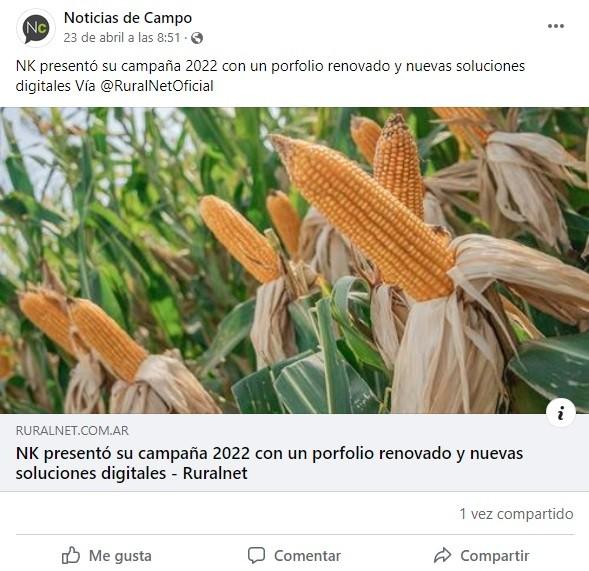Open the NK presentó su campaña headline
The image size is (589, 571).
pyautogui.click(x=269, y=463)
